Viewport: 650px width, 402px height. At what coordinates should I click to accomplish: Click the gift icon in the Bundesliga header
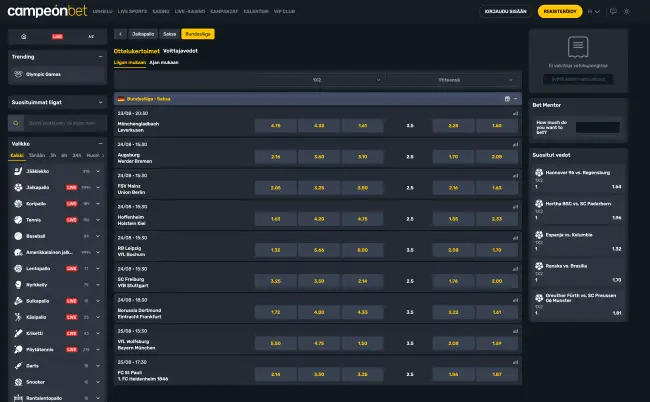507,99
